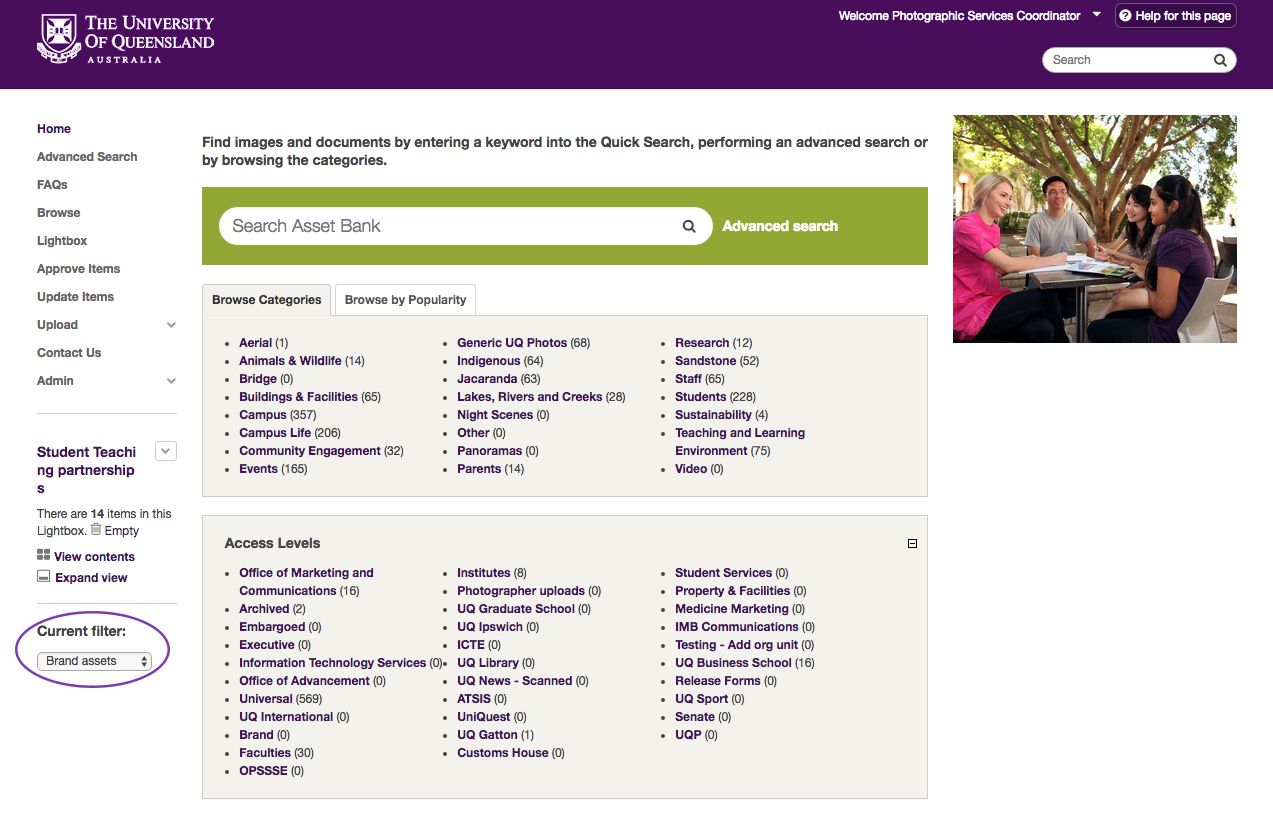Empty the current lightbox
The image size is (1273, 818).
coord(121,531)
